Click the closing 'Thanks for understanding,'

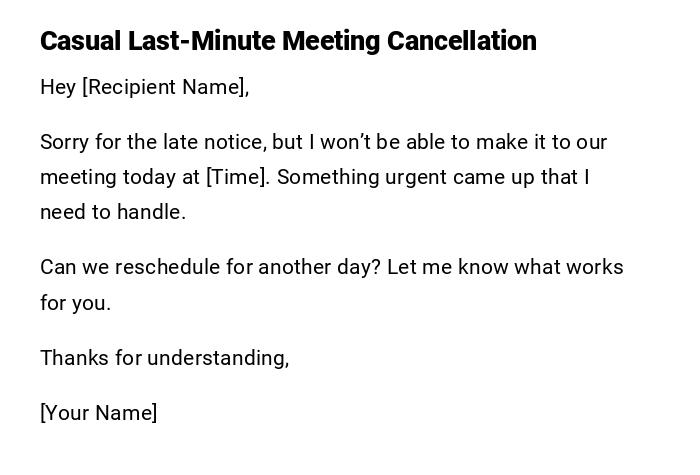pyautogui.click(x=164, y=358)
